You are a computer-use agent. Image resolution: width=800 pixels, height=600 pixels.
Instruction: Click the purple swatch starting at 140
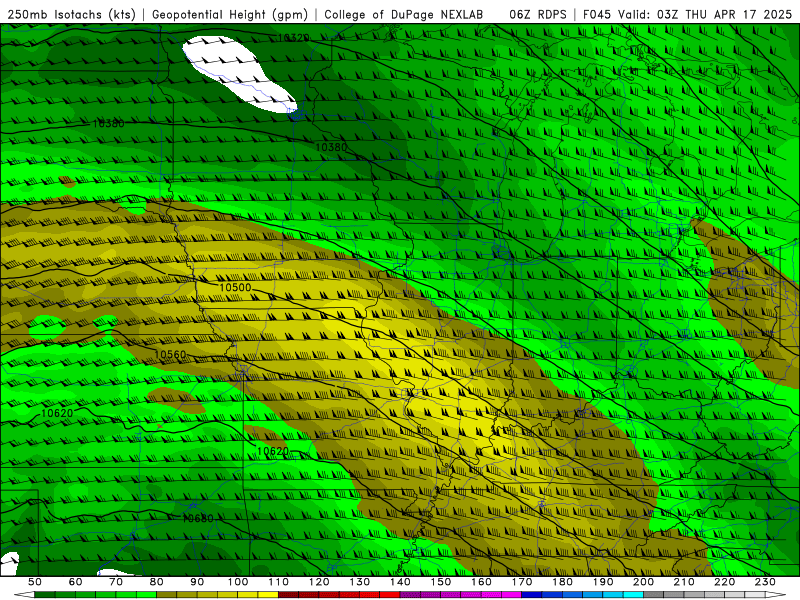(x=410, y=595)
